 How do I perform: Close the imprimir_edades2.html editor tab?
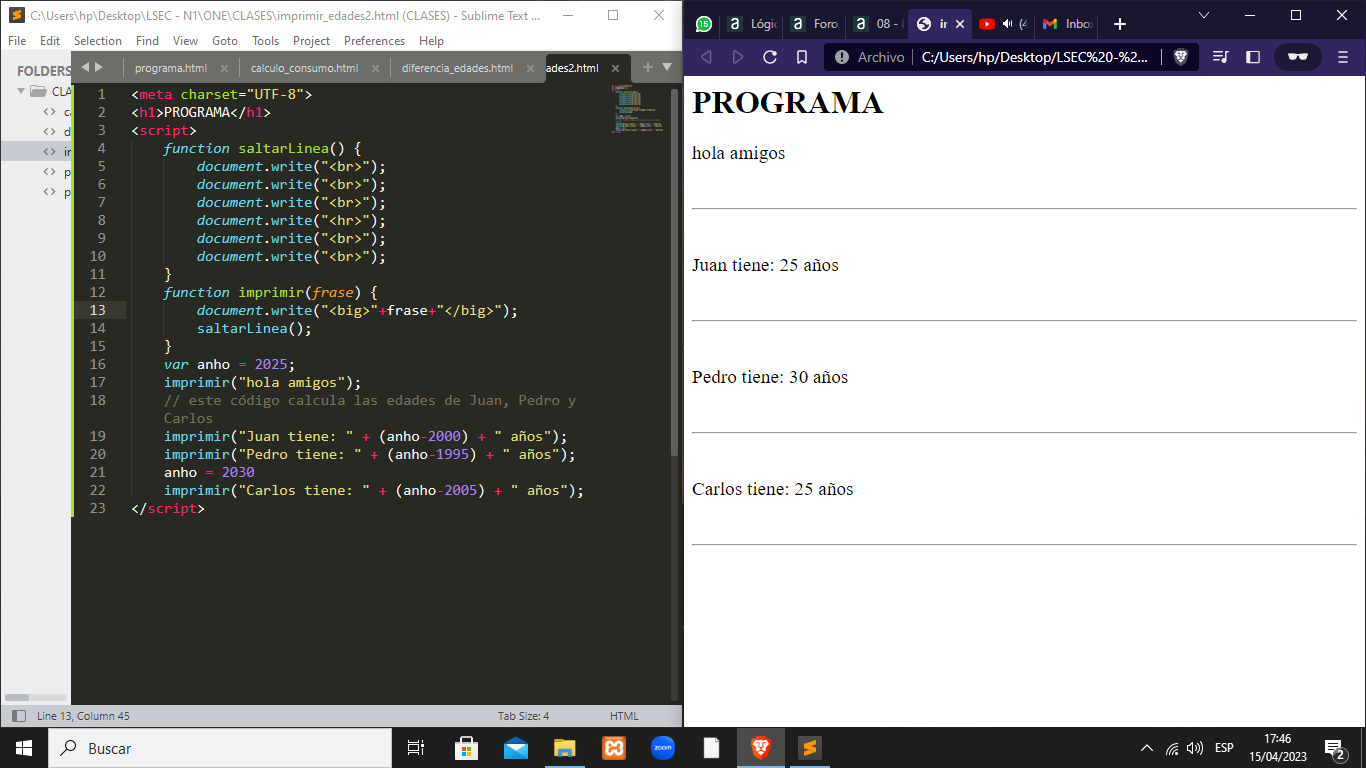point(615,68)
